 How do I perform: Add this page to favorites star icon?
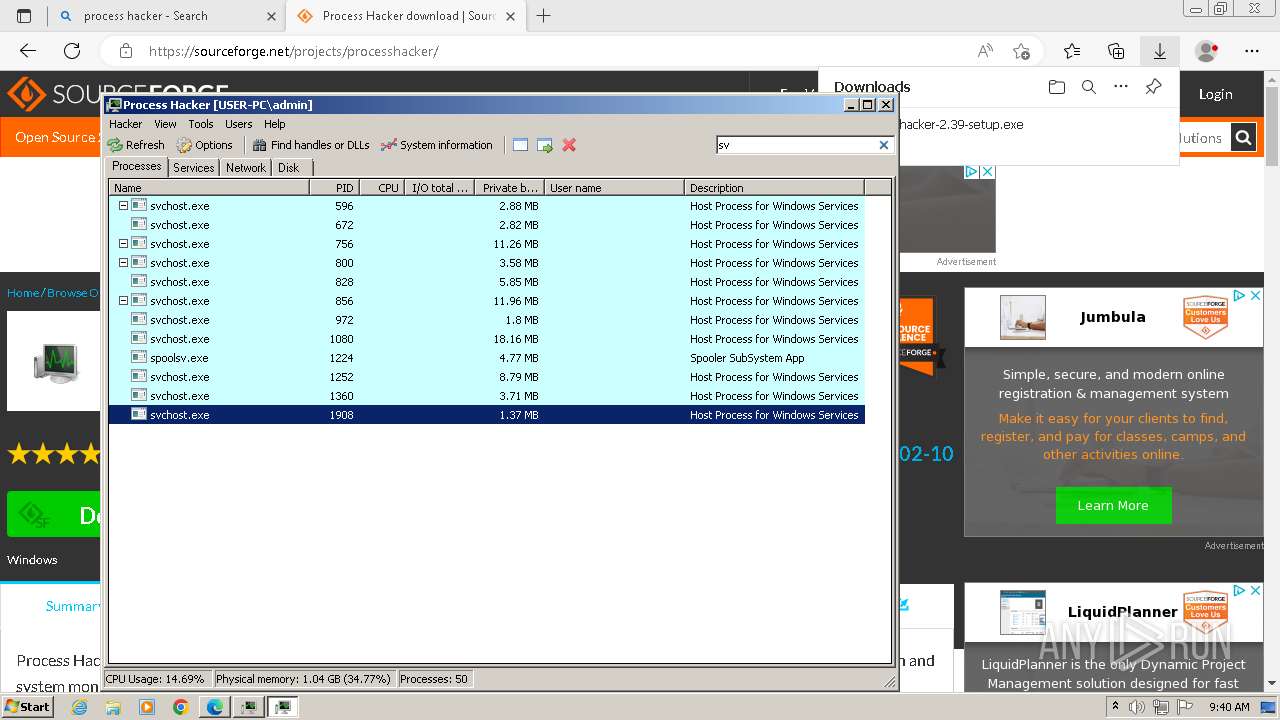coord(1021,51)
